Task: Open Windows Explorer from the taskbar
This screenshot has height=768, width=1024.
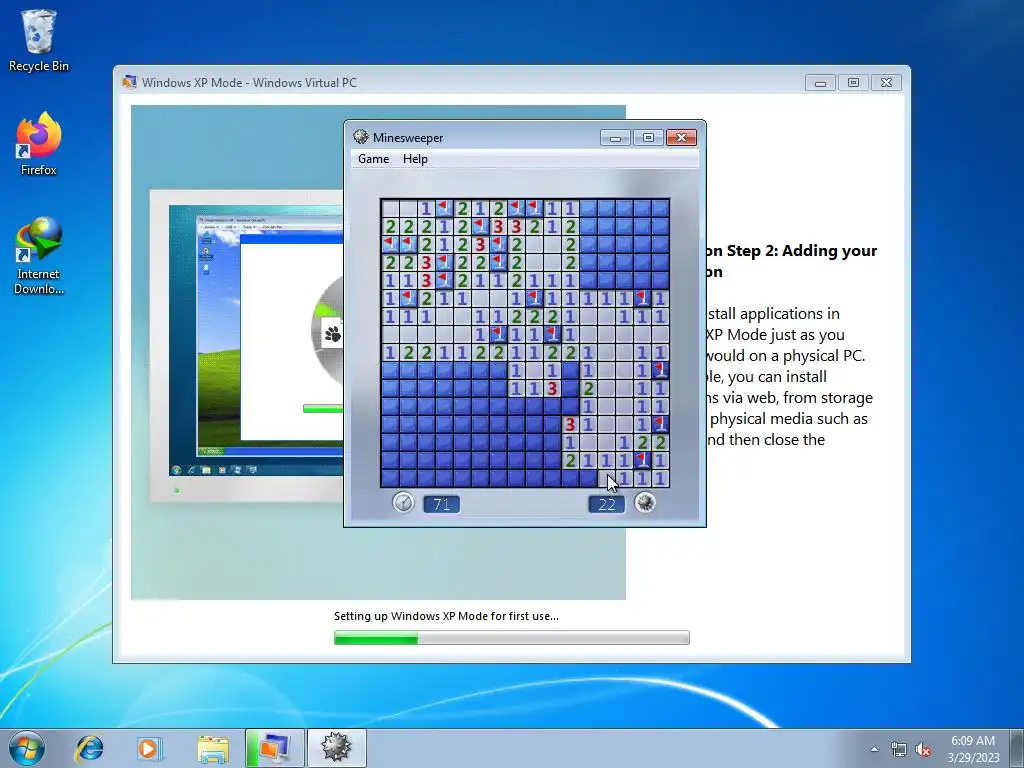Action: (213, 749)
